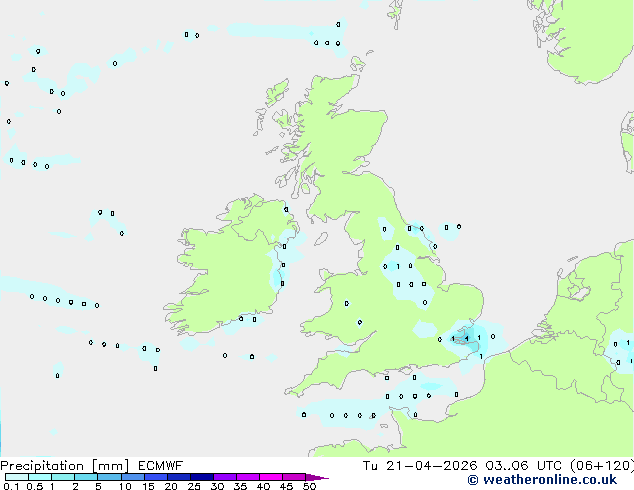The width and height of the screenshot is (634, 490).
Task: Click the legend value '0.5'
Action: point(34,486)
